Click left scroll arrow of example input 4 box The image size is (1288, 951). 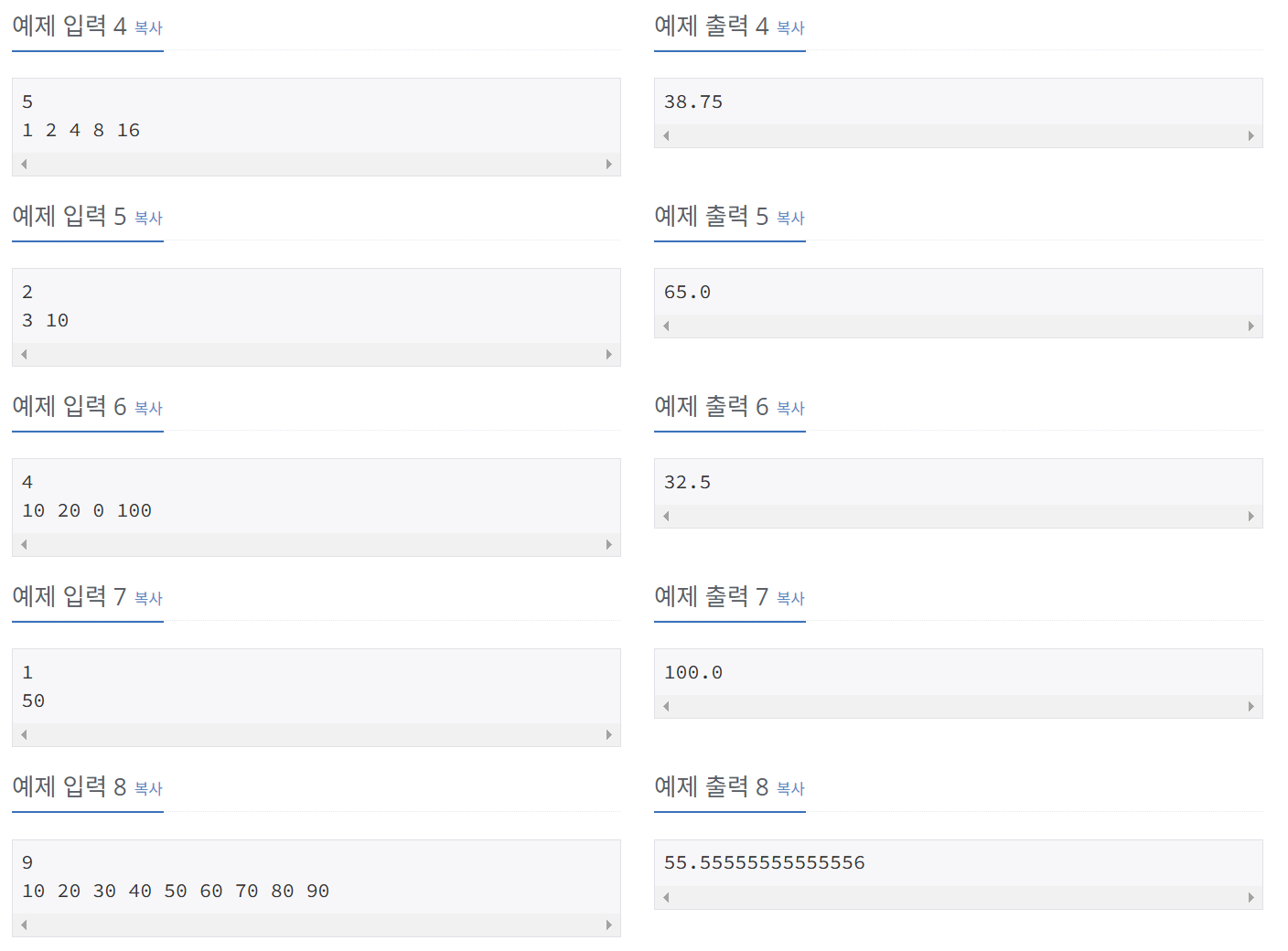[x=24, y=165]
